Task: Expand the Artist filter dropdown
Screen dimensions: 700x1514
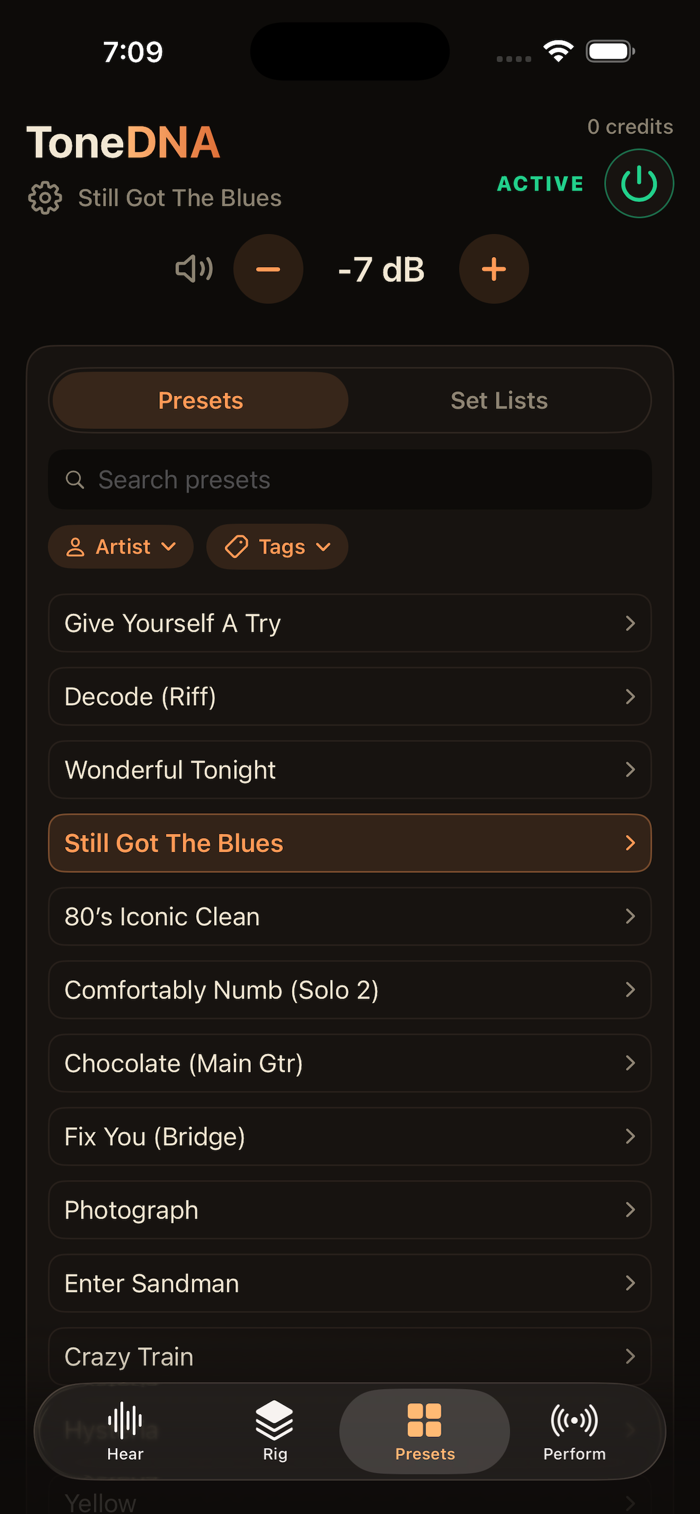Action: tap(121, 547)
